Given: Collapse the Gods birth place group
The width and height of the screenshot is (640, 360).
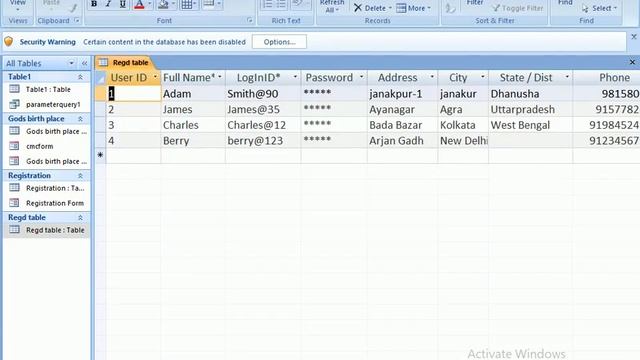Looking at the screenshot, I should [x=80, y=119].
